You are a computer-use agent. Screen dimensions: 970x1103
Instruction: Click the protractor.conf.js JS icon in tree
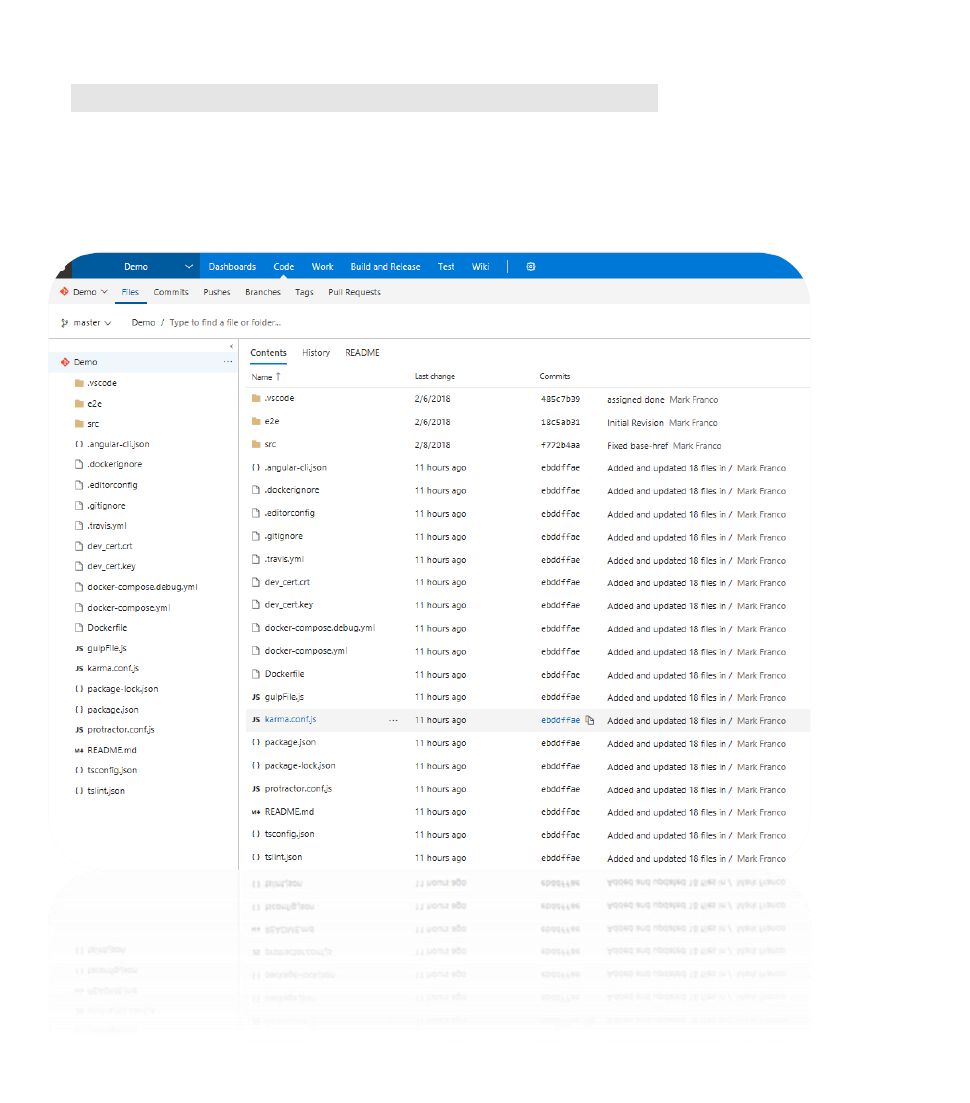click(79, 730)
